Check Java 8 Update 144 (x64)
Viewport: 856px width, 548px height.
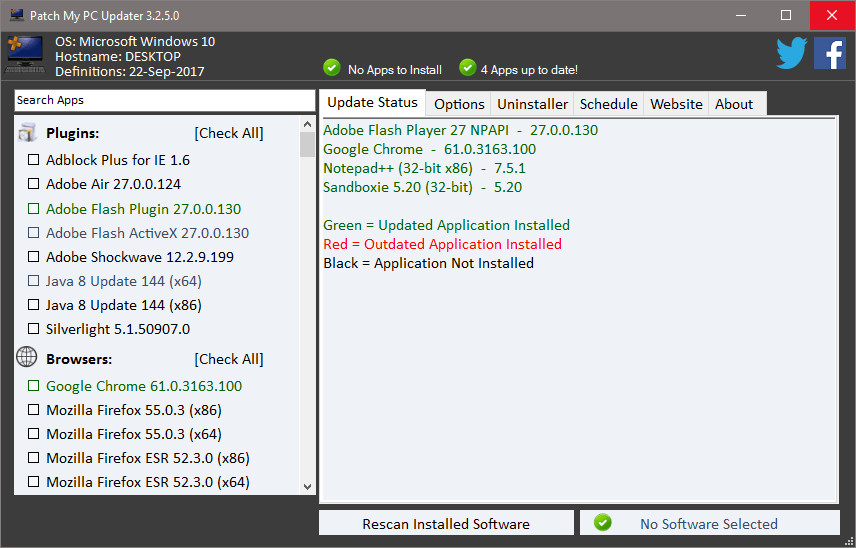[x=33, y=281]
